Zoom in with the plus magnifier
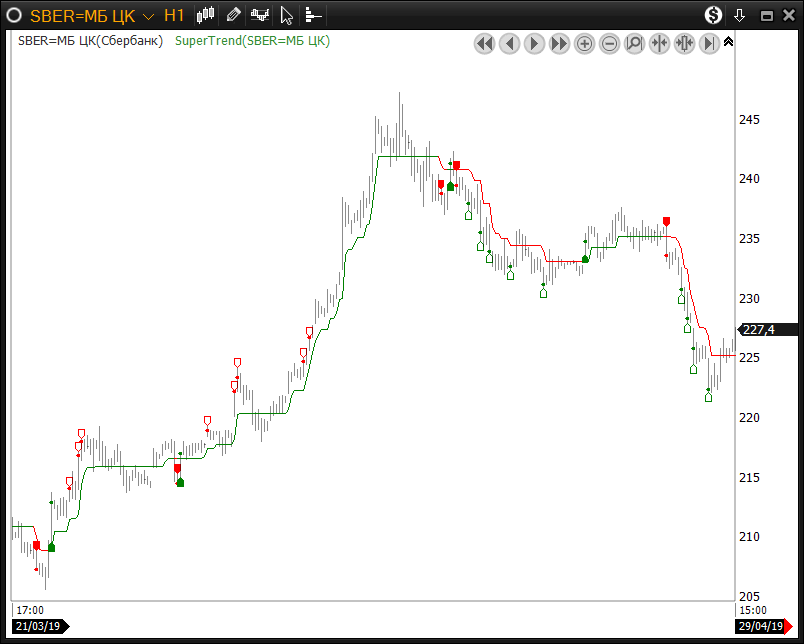Viewport: 804px width, 644px height. [x=585, y=44]
